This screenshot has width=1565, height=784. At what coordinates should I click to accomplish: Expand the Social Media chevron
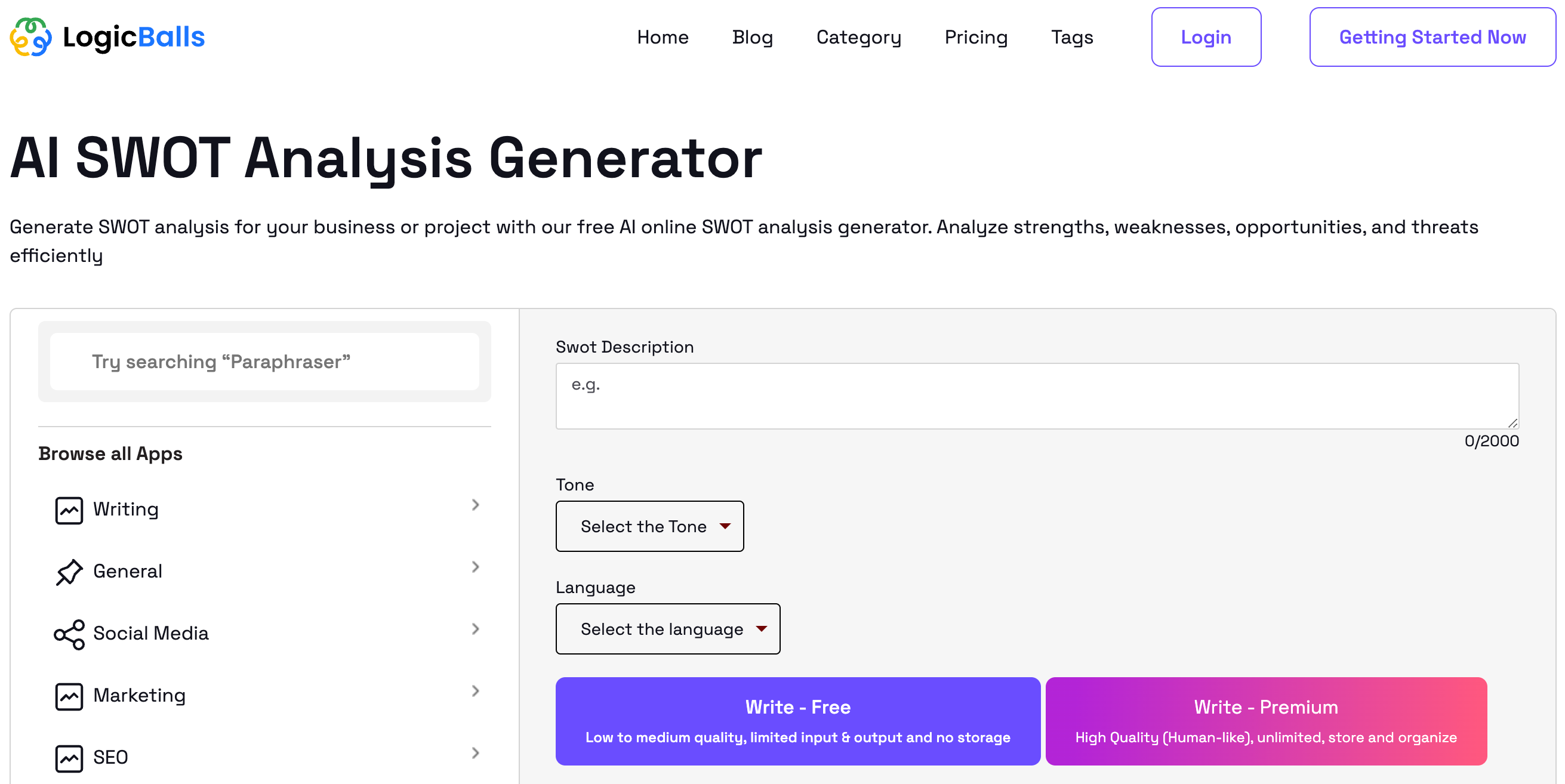click(x=475, y=628)
